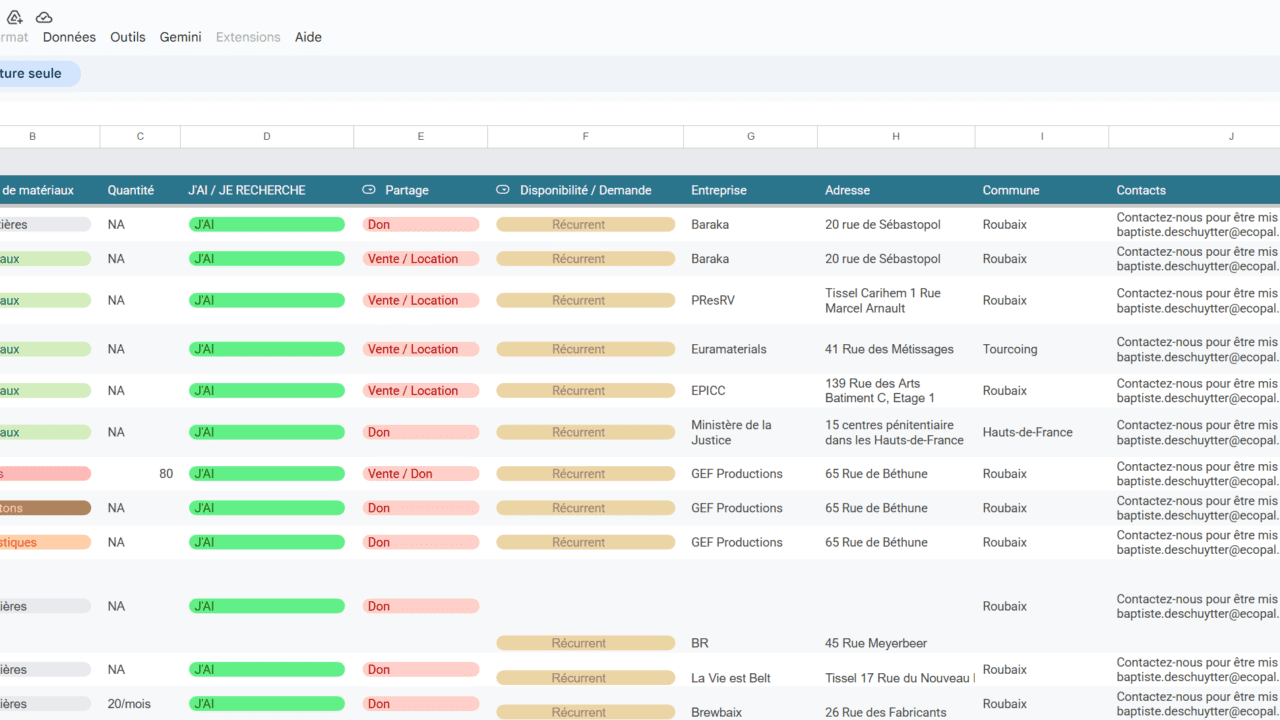Viewport: 1280px width, 720px height.
Task: Open the Données menu
Action: click(69, 37)
